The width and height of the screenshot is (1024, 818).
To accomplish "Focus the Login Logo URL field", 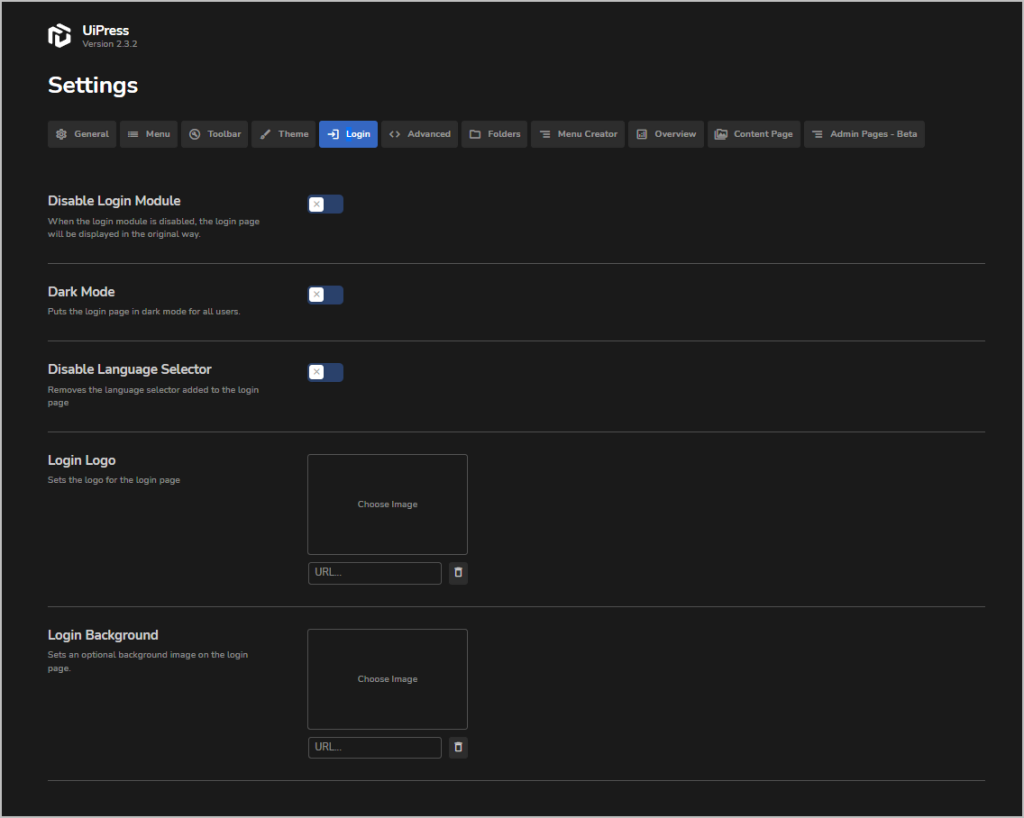I will [375, 573].
